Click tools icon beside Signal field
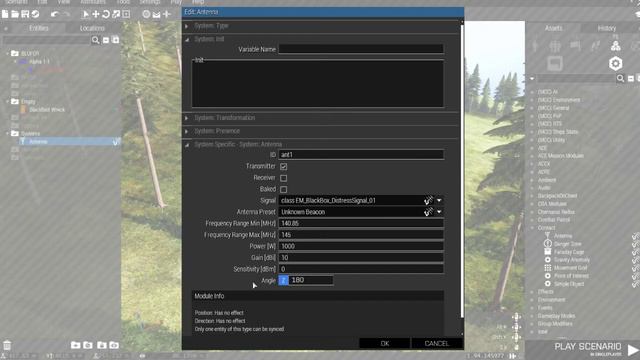The image size is (640, 360). click(428, 200)
